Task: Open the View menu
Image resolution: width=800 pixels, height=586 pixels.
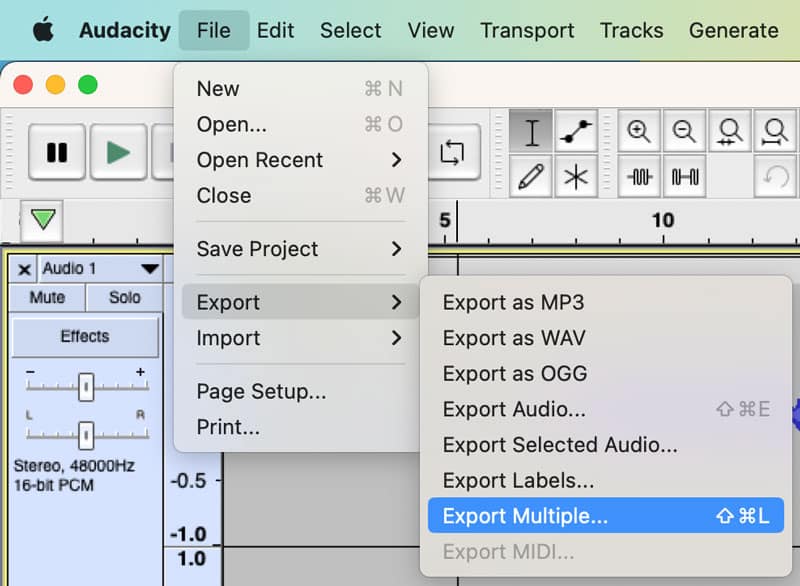Action: 431,30
